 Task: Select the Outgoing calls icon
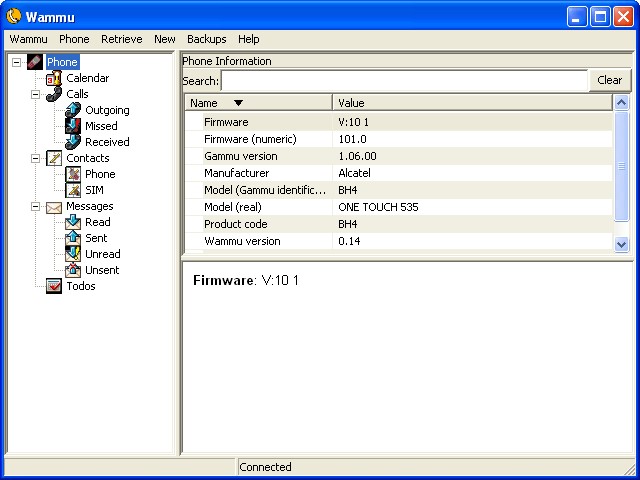coord(73,110)
